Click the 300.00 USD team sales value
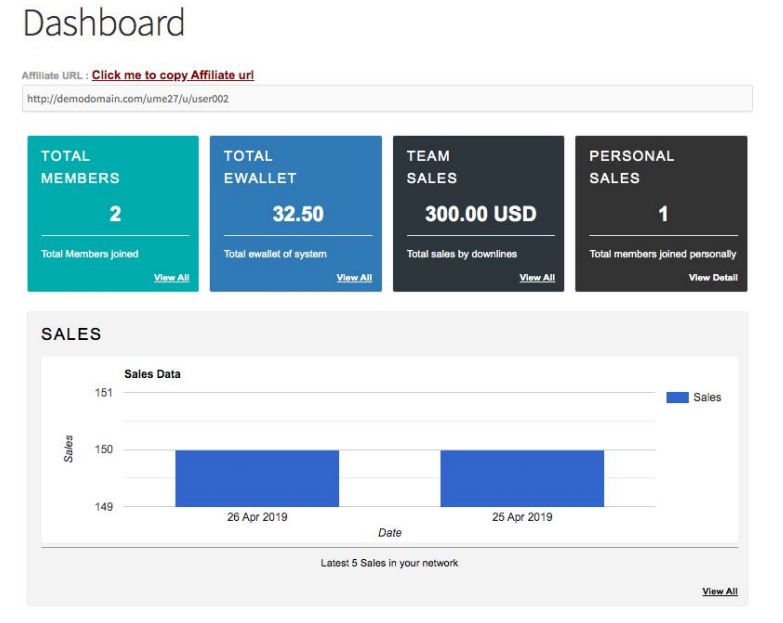 pyautogui.click(x=480, y=214)
